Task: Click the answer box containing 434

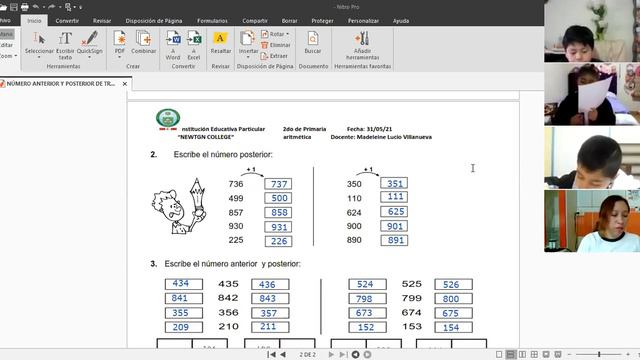Action: click(184, 284)
